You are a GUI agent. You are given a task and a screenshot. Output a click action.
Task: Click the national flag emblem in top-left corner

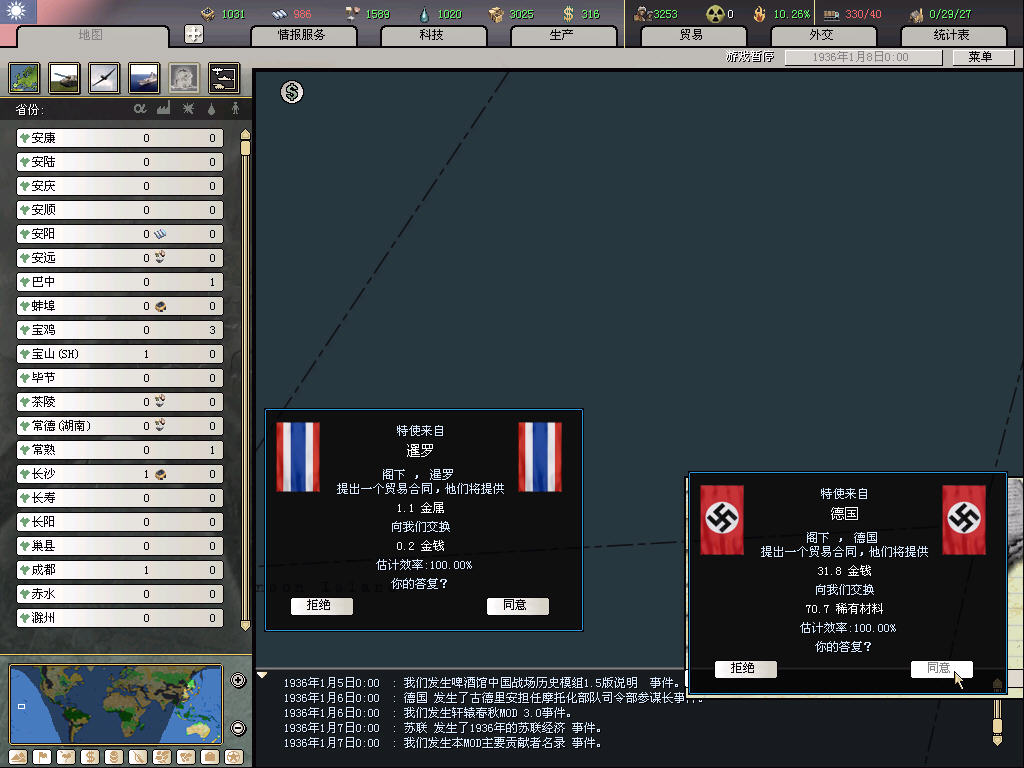point(18,12)
